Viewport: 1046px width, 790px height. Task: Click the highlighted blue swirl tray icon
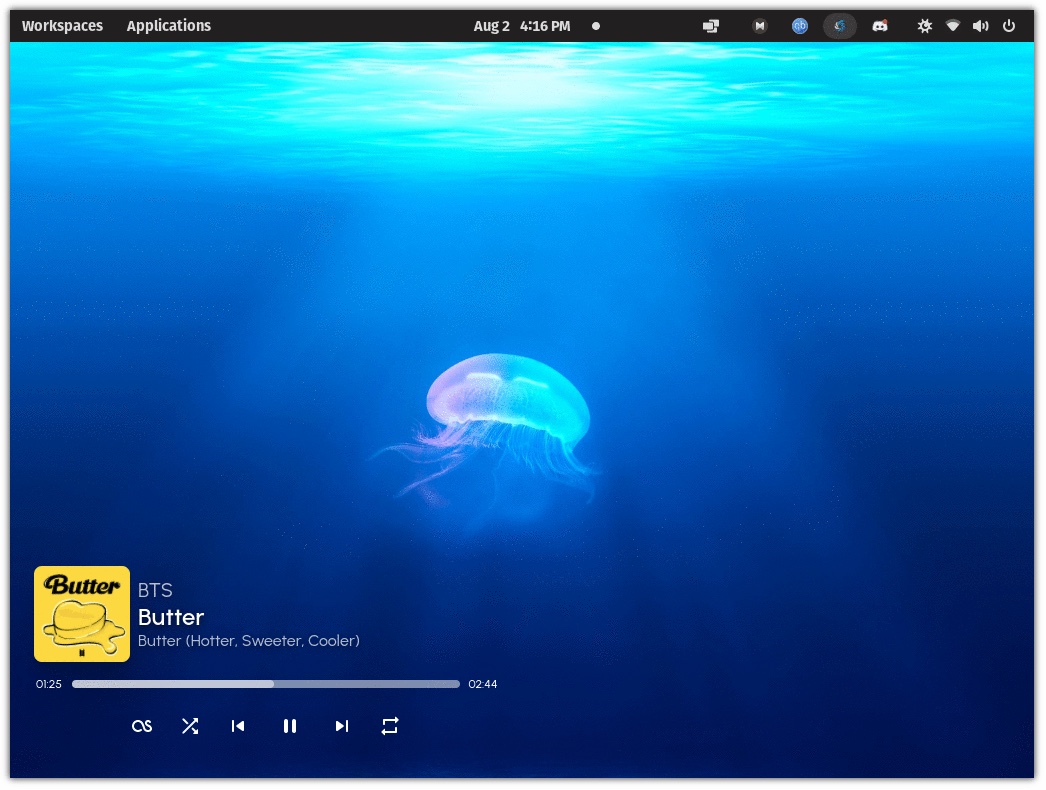[840, 26]
